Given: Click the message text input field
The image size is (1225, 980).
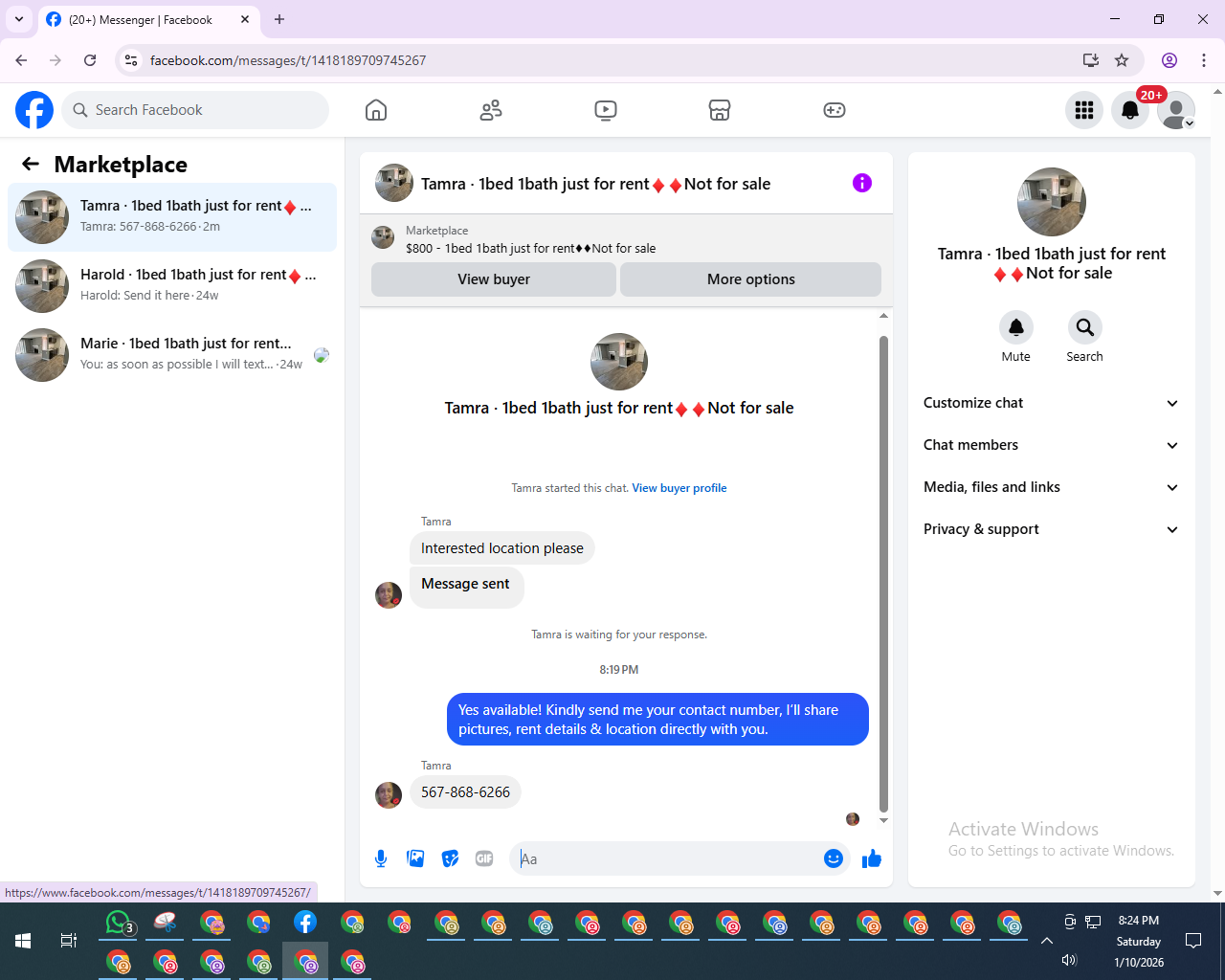Looking at the screenshot, I should point(666,858).
